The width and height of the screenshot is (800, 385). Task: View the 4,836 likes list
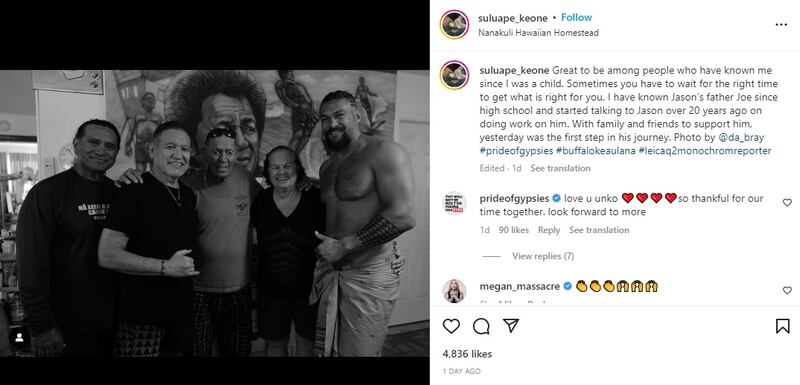467,353
